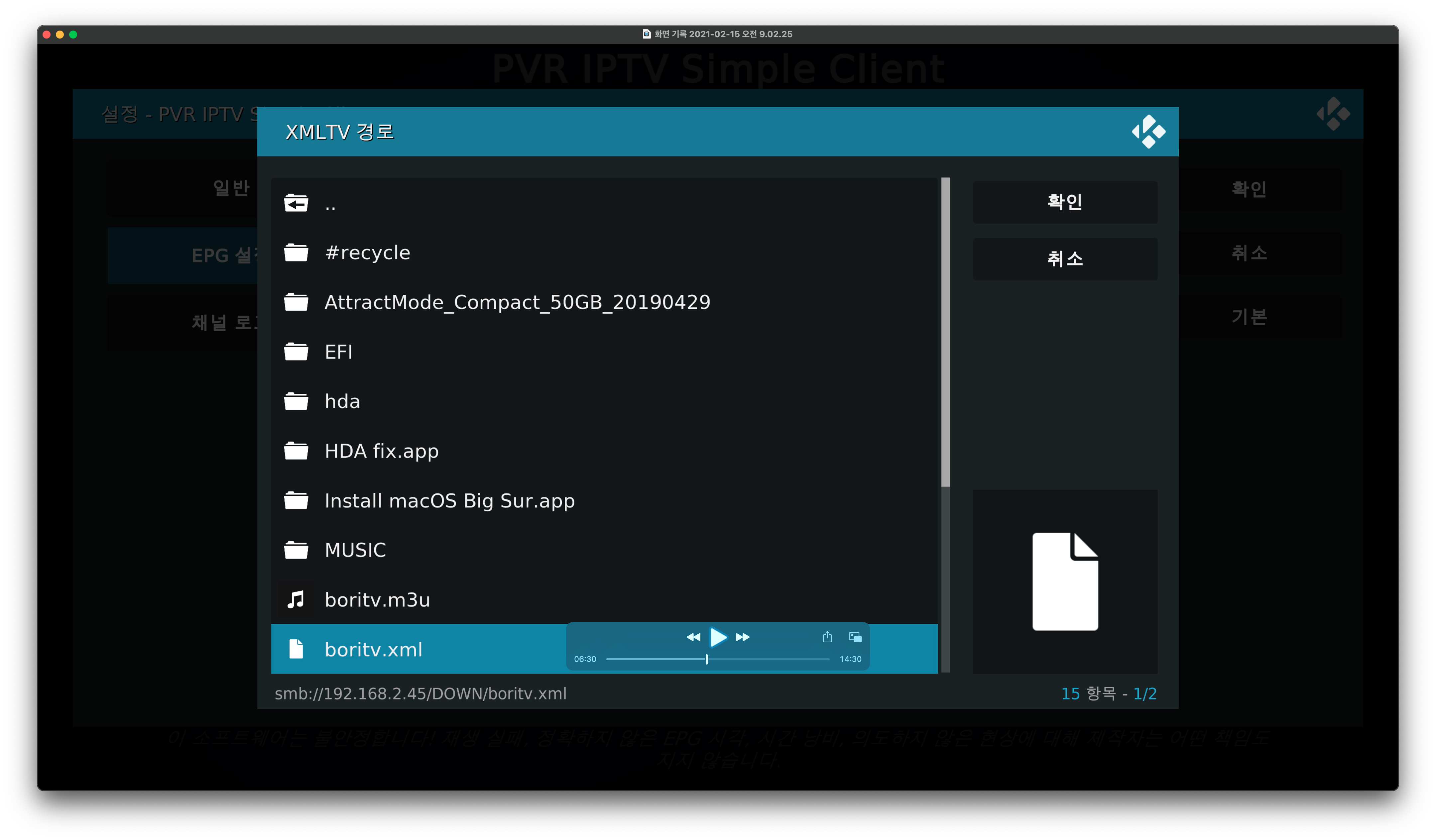Click the boritv.xml file icon
The image size is (1436, 840).
click(296, 649)
